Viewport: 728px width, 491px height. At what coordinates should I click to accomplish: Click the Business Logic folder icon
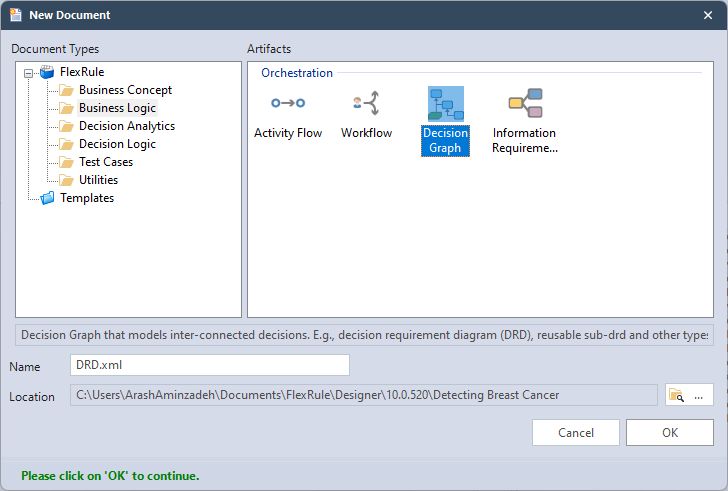click(66, 108)
